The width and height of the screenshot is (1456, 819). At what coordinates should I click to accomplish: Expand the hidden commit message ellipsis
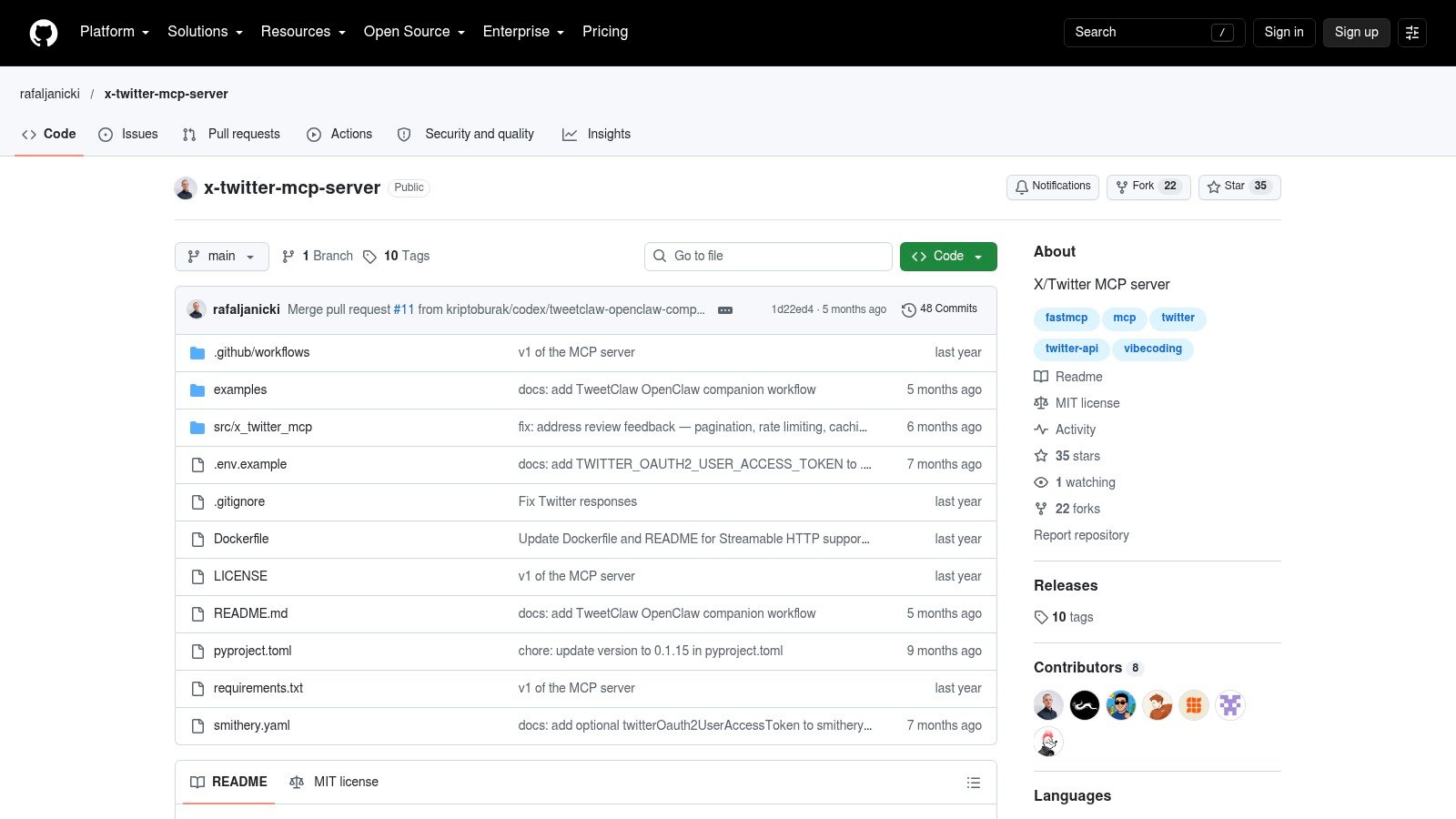click(725, 310)
